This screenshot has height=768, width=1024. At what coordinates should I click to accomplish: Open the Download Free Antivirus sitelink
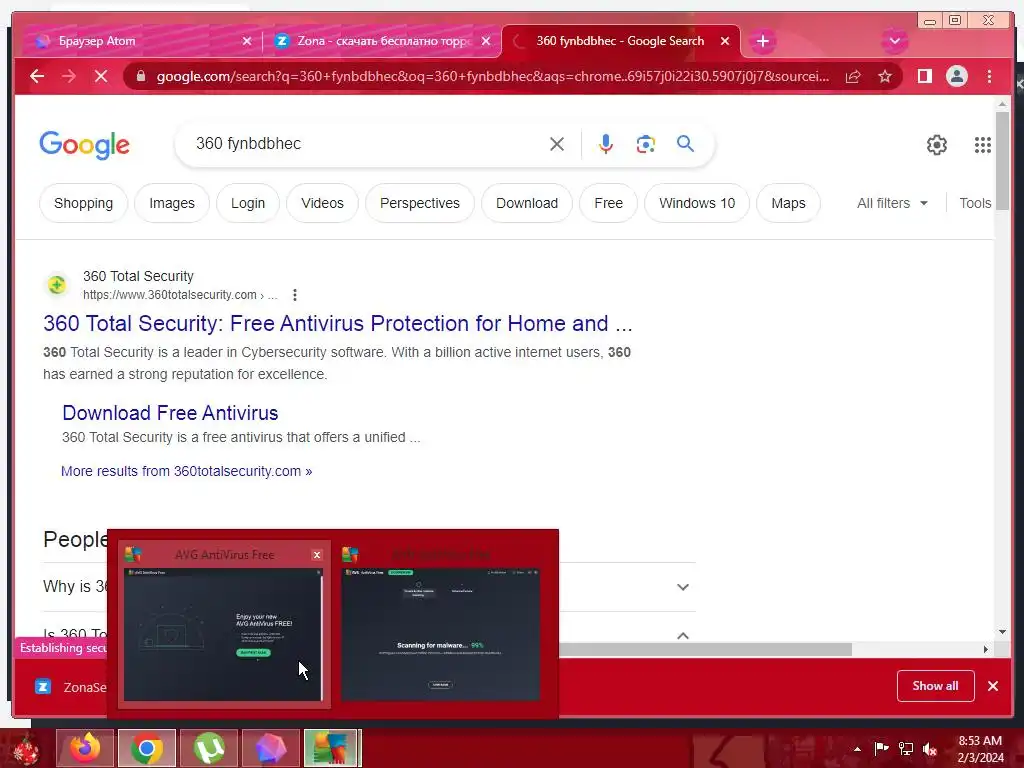(x=170, y=413)
